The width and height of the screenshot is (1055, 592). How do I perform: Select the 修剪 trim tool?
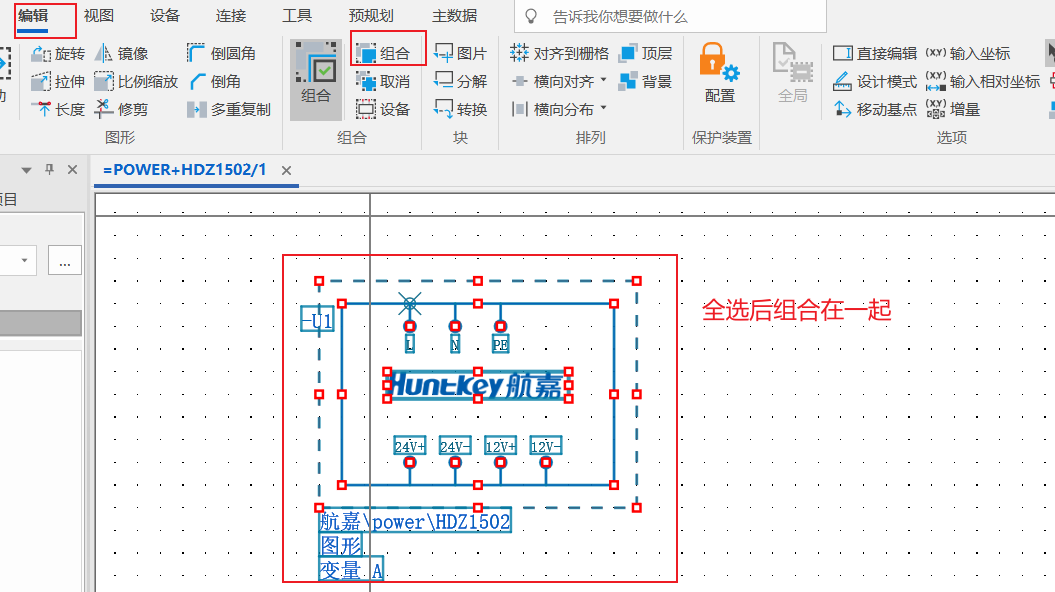[122, 110]
